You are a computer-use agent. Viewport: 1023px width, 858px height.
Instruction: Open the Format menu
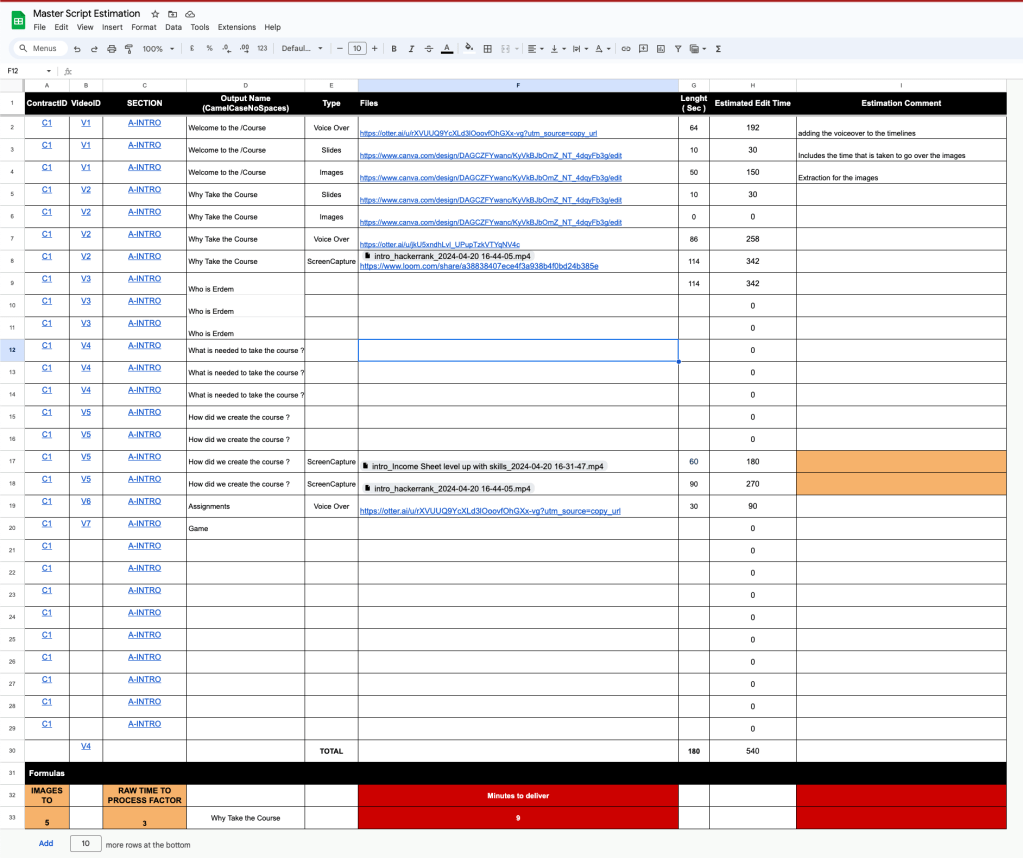point(144,27)
